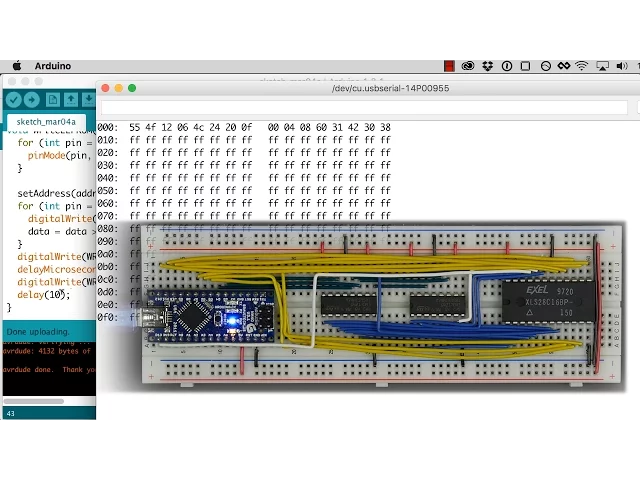Close the serial monitor window

point(105,88)
